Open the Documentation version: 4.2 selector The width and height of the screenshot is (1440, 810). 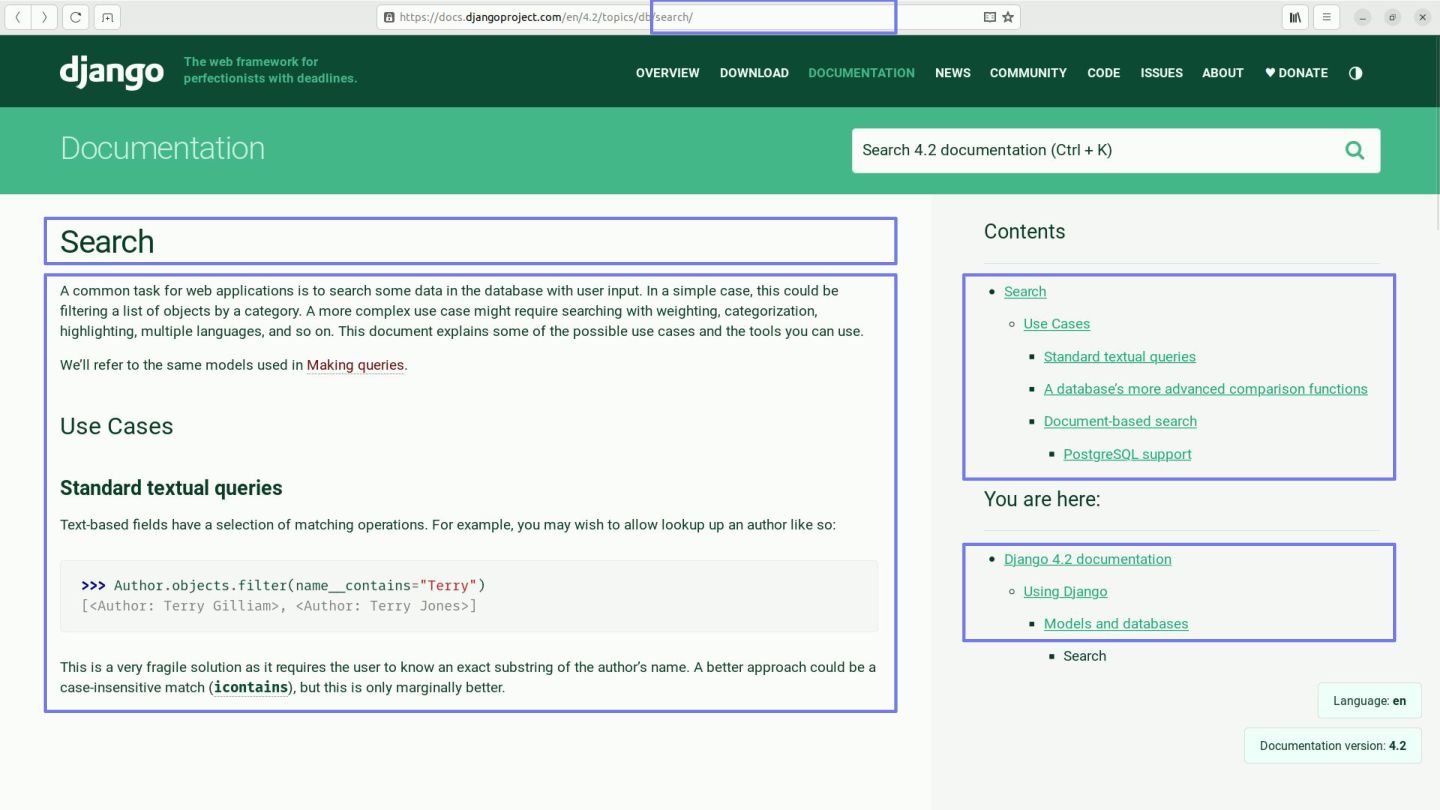(1332, 745)
